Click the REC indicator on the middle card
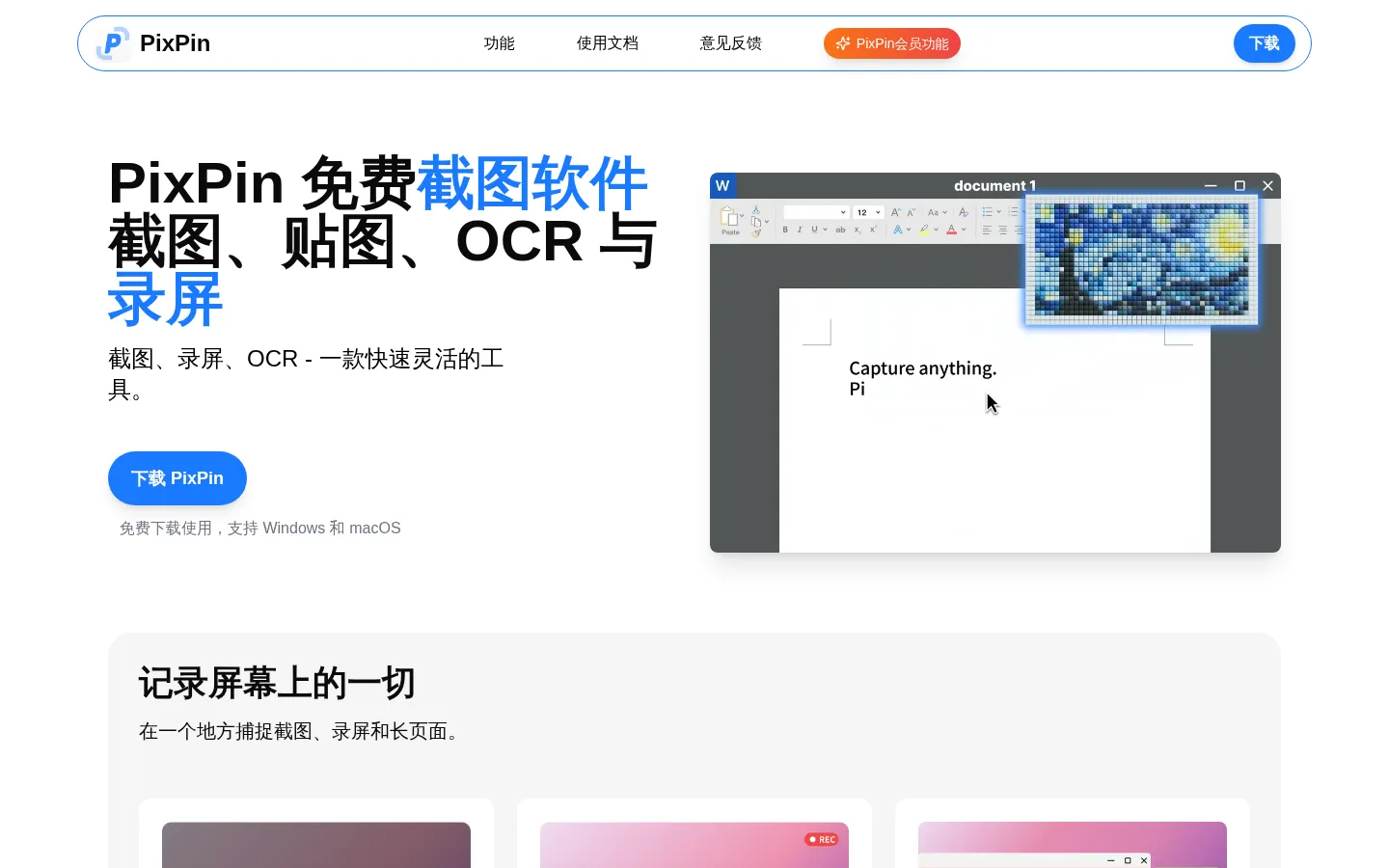Screen dimensions: 1389x868 pyautogui.click(x=823, y=839)
